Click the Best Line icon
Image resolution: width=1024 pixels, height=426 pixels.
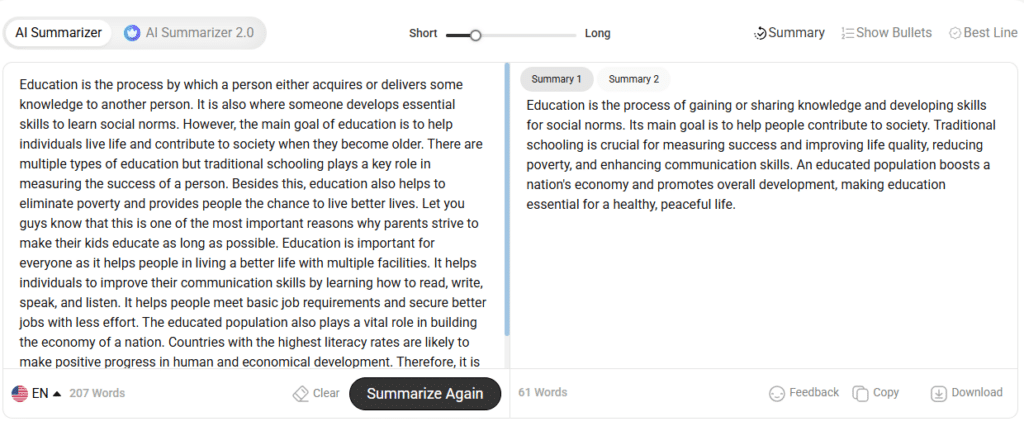[955, 33]
